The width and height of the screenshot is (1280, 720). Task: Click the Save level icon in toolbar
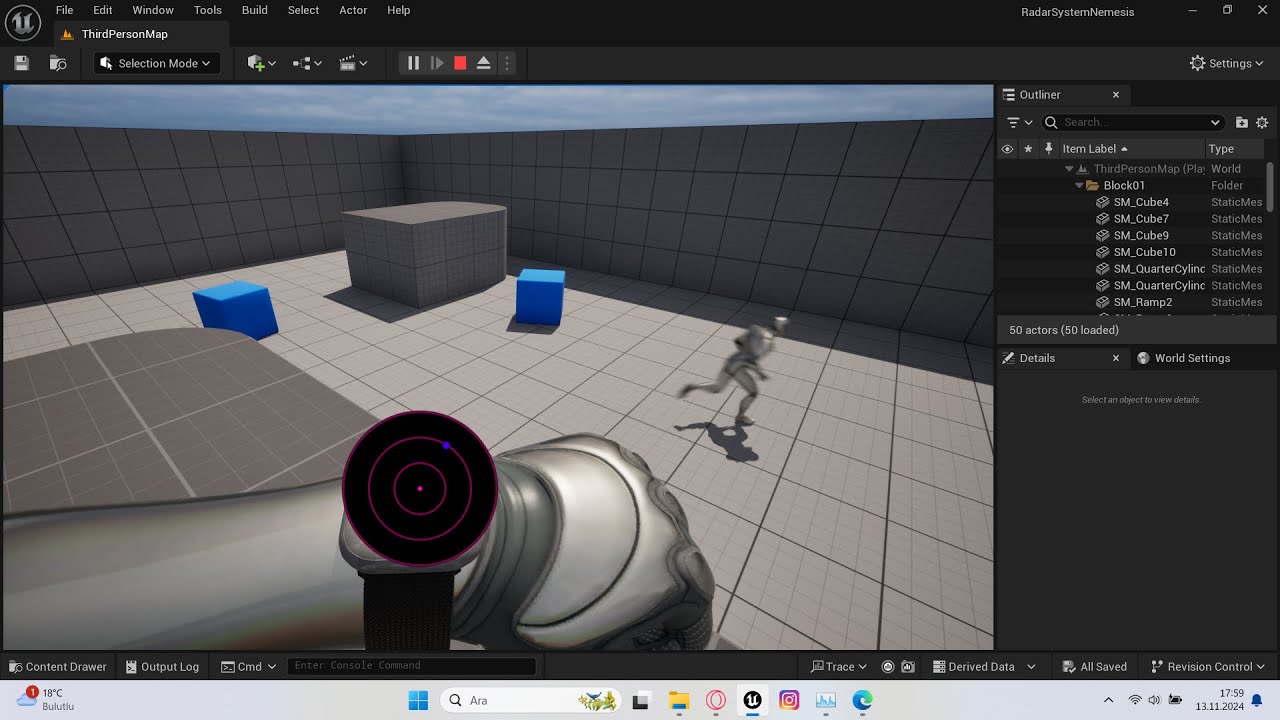click(22, 63)
